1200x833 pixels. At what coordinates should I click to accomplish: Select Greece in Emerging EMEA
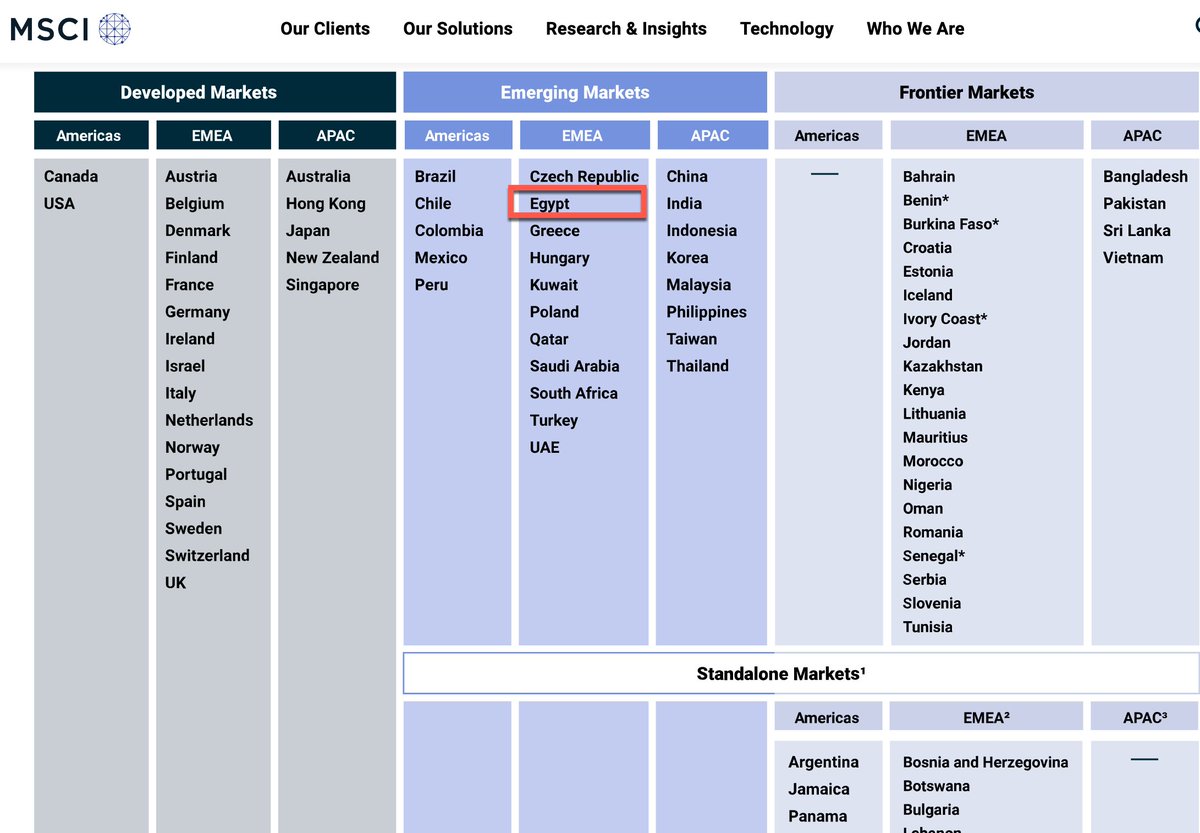555,230
